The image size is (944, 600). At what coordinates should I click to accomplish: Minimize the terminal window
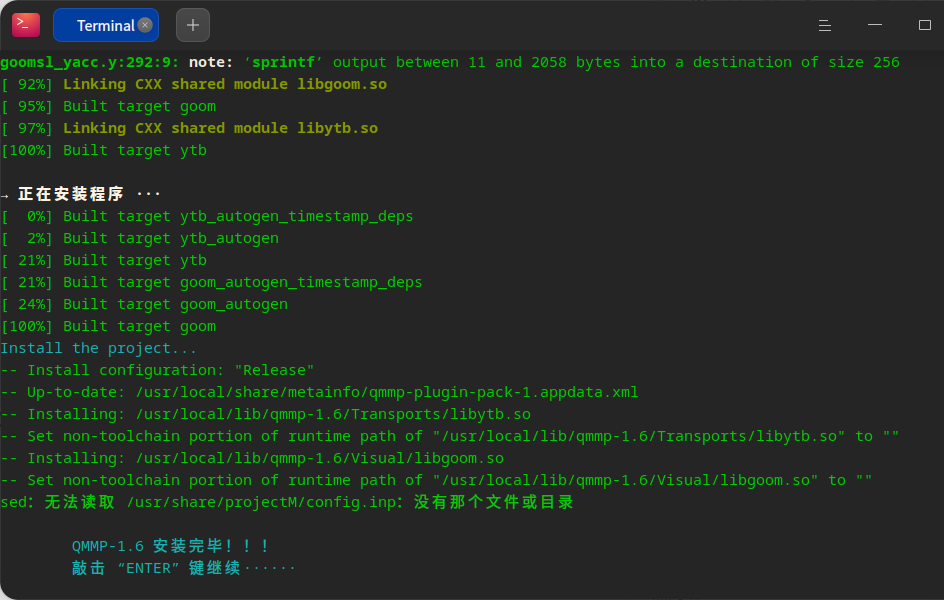(x=875, y=25)
